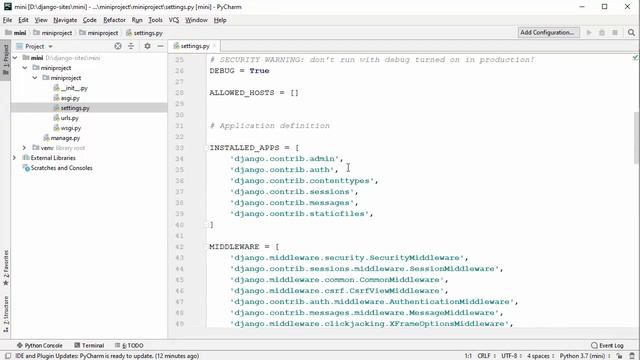Change 4 spaces indent setting
The width and height of the screenshot is (640, 360).
click(x=540, y=356)
